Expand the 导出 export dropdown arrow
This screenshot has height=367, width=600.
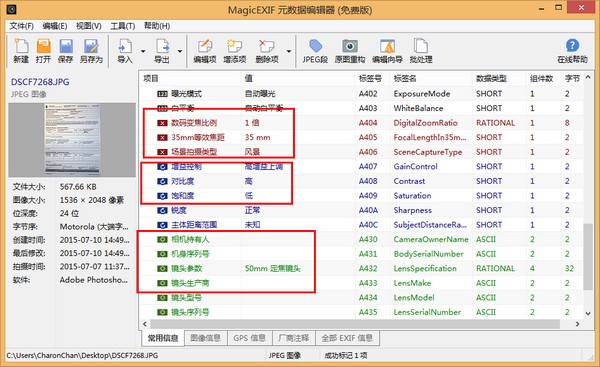tap(179, 51)
